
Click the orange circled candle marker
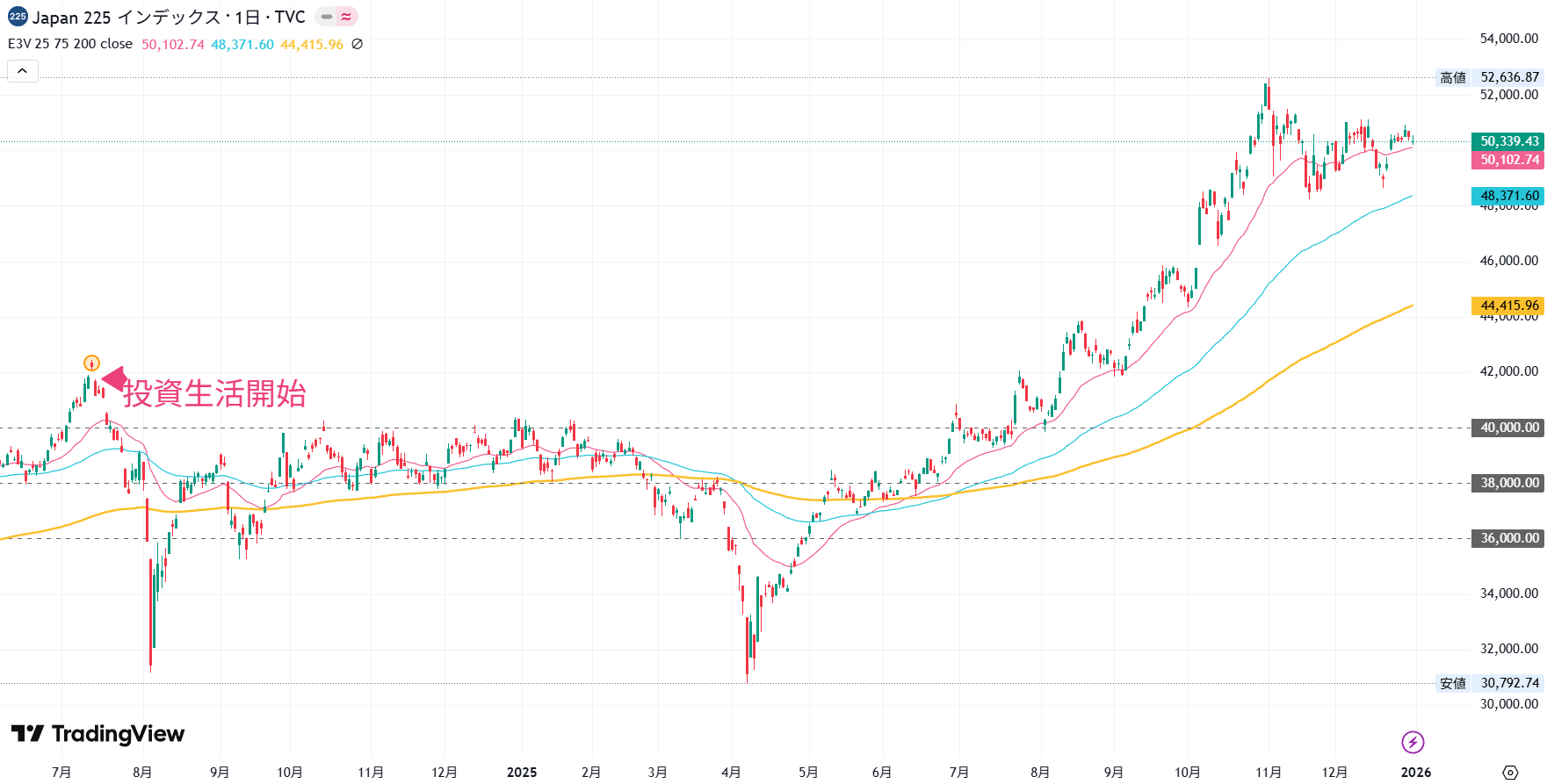(92, 363)
